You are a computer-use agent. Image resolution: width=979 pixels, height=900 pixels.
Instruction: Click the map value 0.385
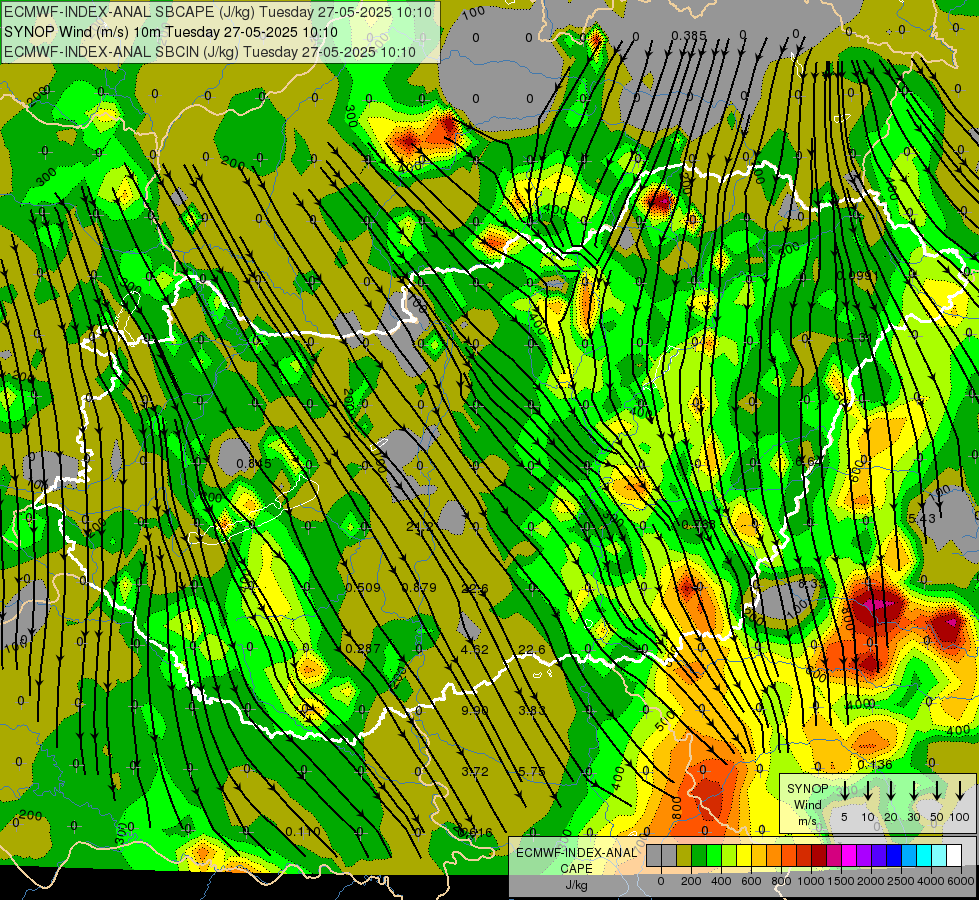689,36
